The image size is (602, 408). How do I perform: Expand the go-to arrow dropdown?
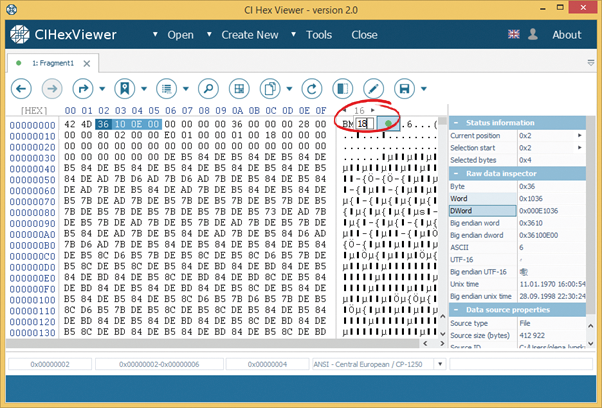(102, 89)
